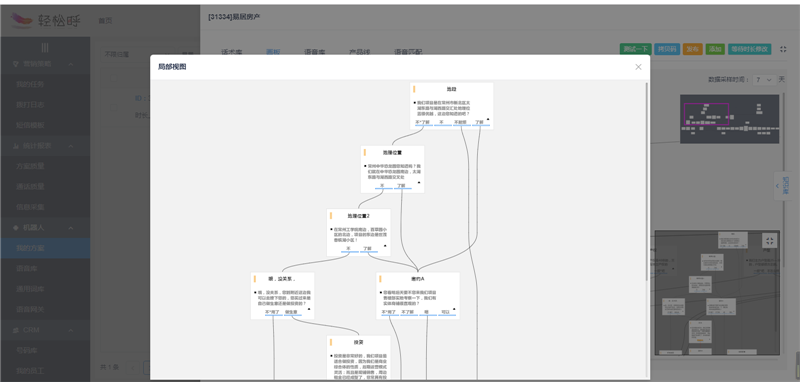
Task: Click the fullscreen icon beside 等待时长修改
Action: (x=784, y=49)
